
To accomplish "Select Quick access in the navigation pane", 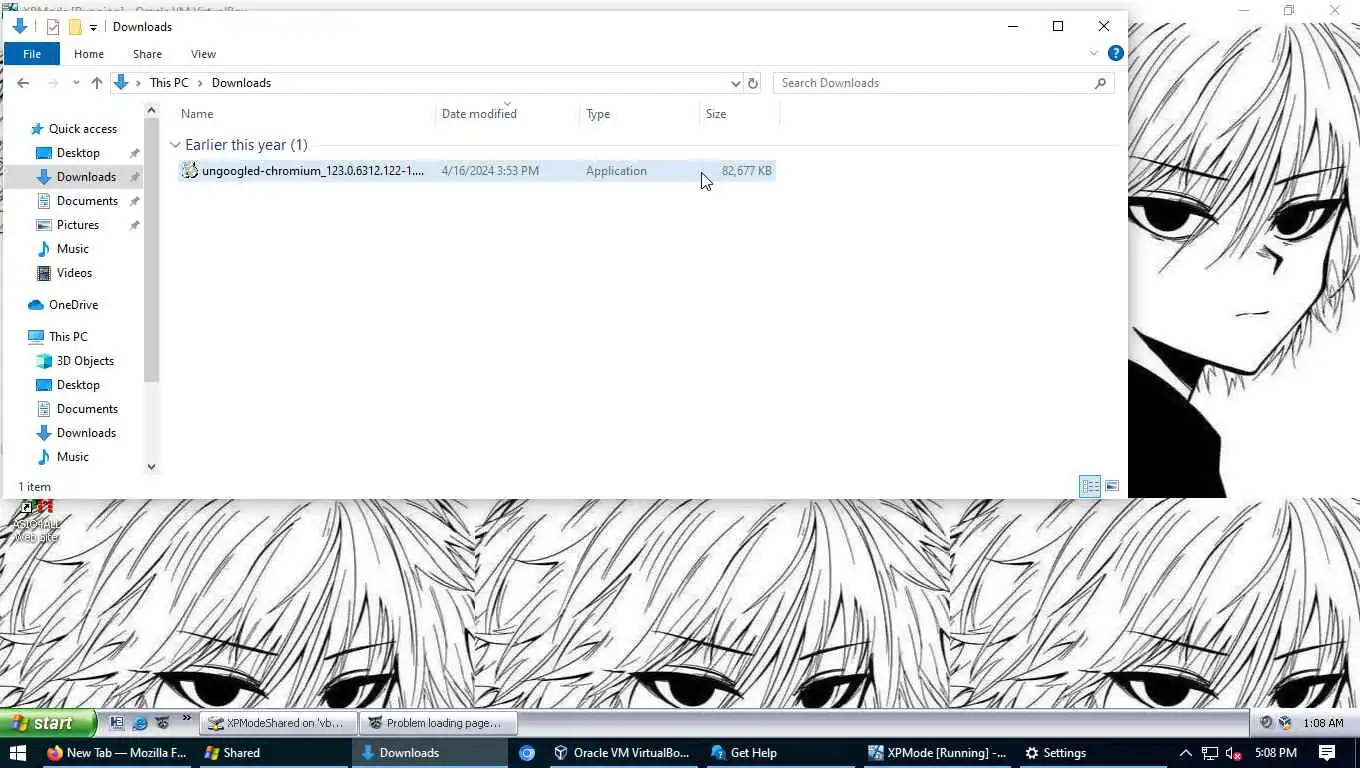I will tap(82, 129).
